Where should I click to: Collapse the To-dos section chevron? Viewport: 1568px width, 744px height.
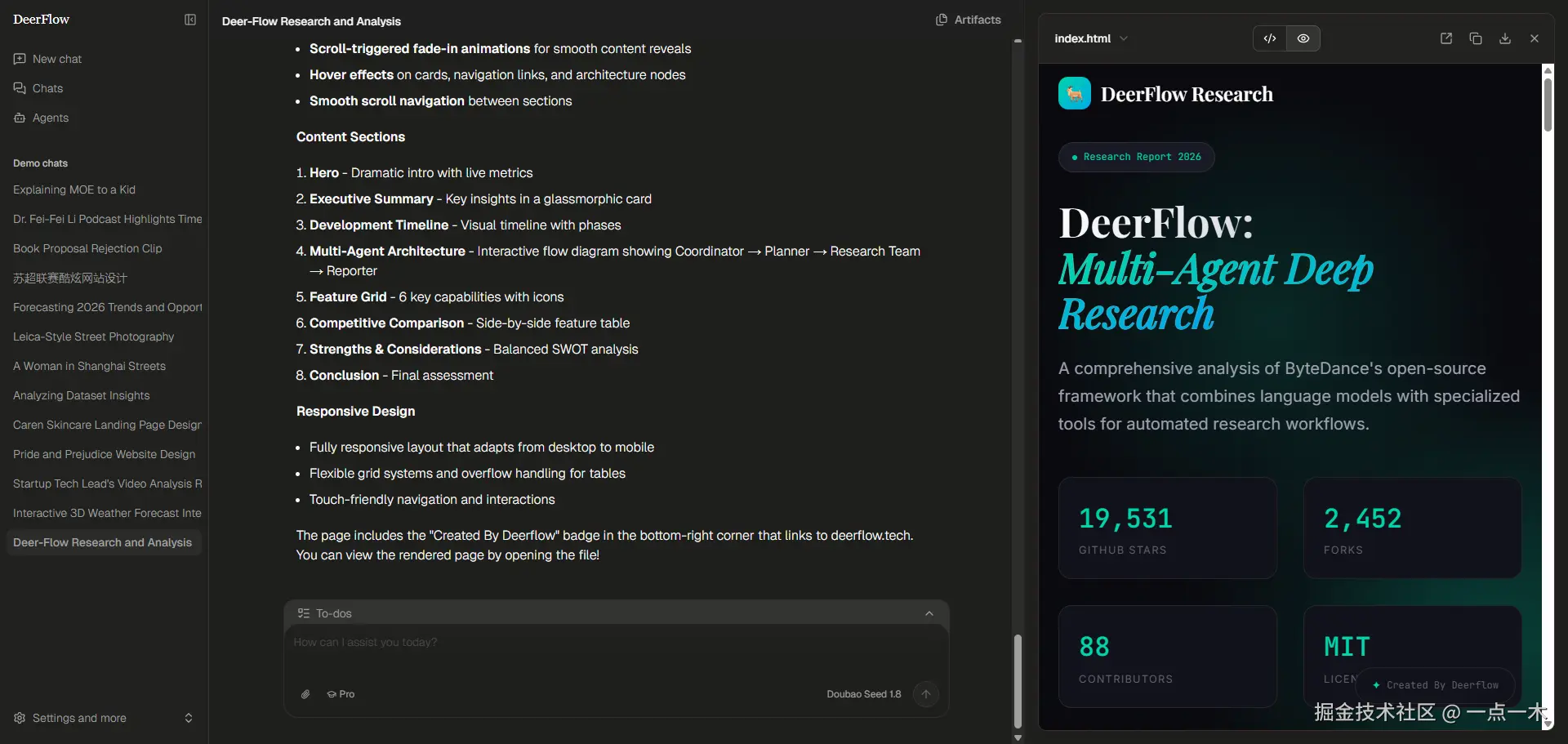point(929,613)
